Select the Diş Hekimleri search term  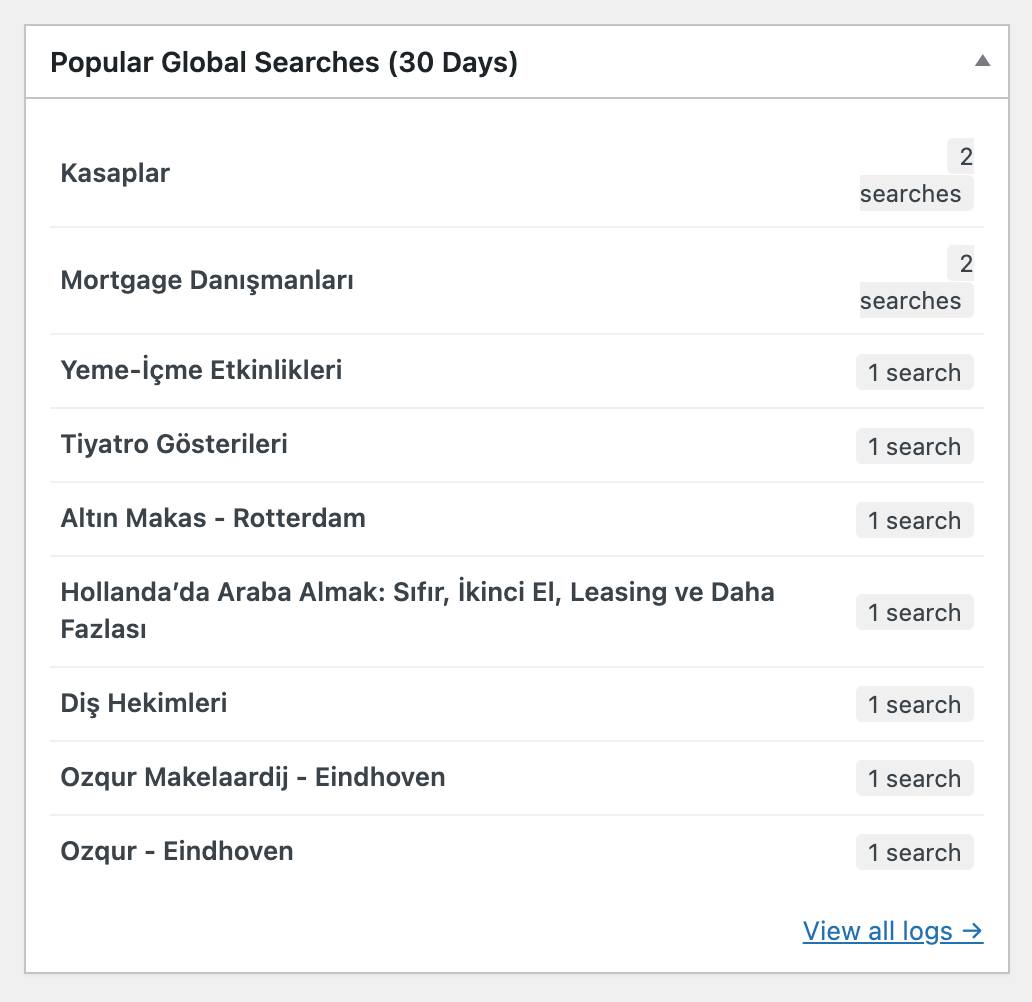(x=144, y=703)
